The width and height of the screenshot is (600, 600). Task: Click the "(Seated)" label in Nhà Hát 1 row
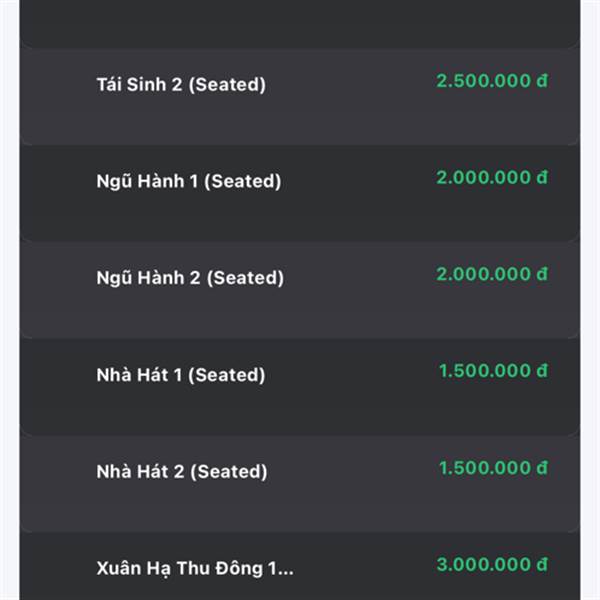point(227,375)
